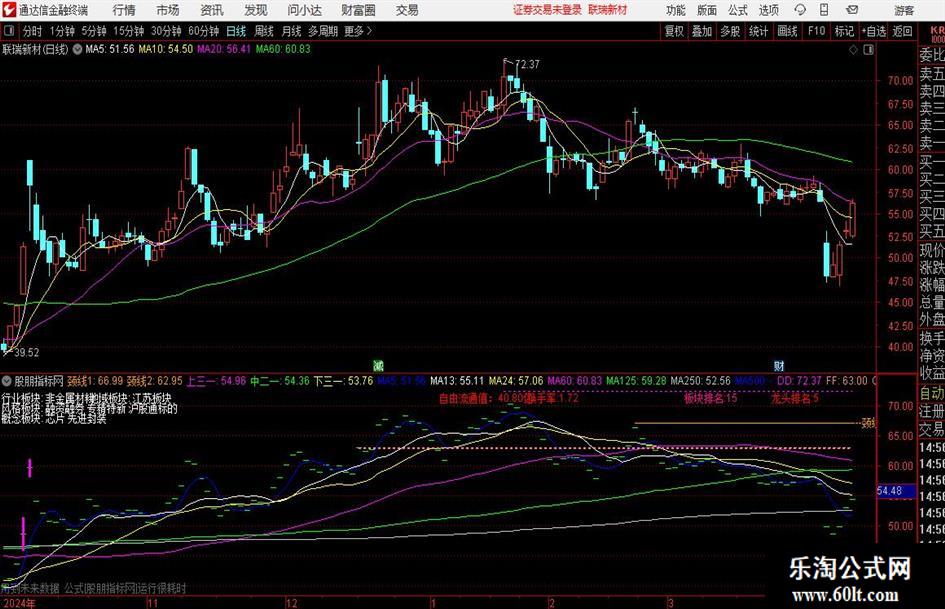Open the 公式 menu

click(738, 10)
